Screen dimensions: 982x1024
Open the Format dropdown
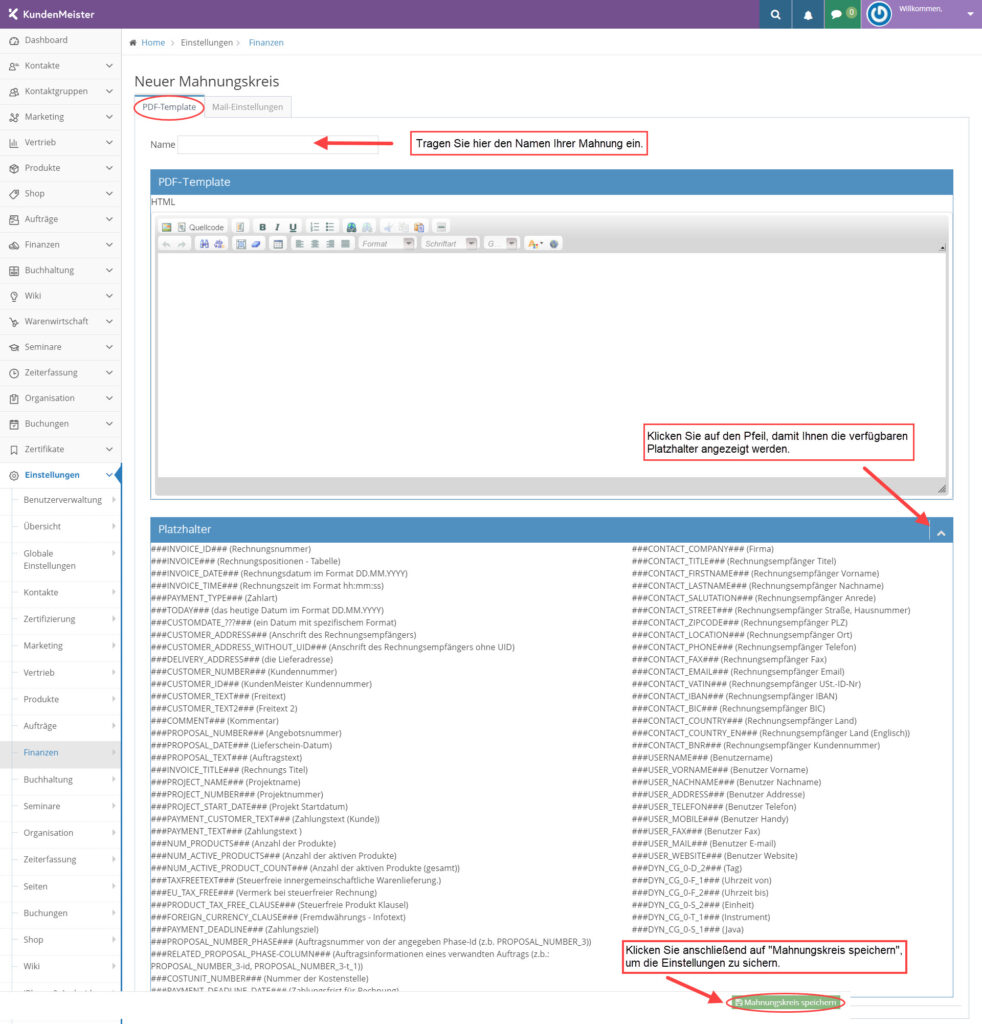tap(387, 243)
